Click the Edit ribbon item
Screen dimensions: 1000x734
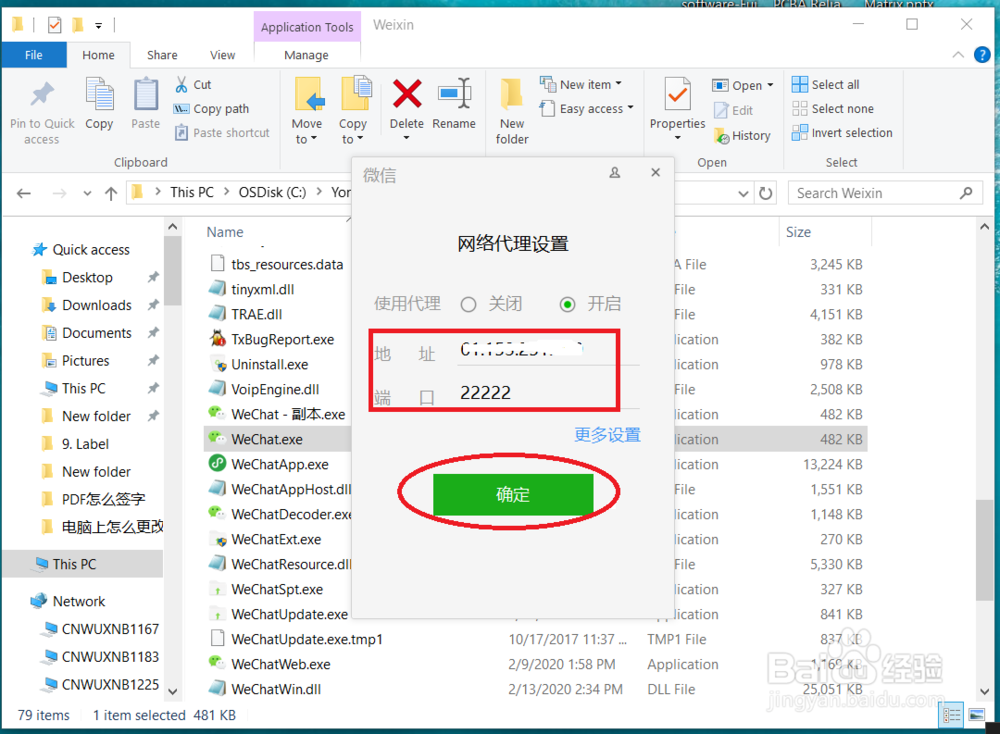[x=734, y=110]
